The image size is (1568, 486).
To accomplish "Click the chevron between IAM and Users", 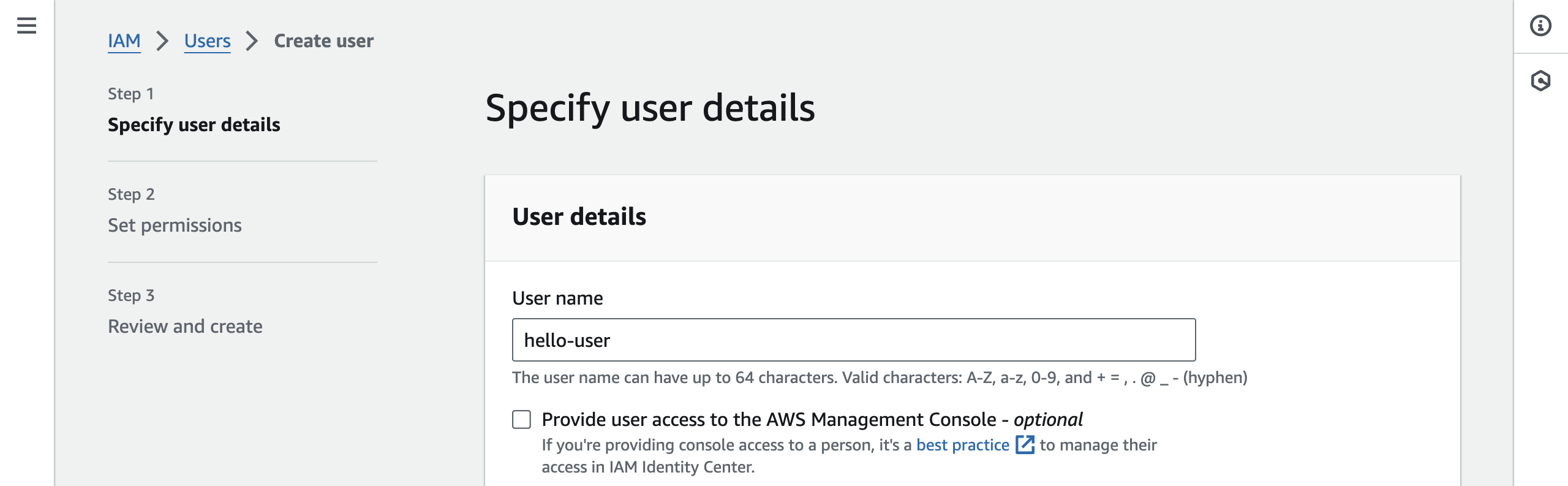I will 162,41.
